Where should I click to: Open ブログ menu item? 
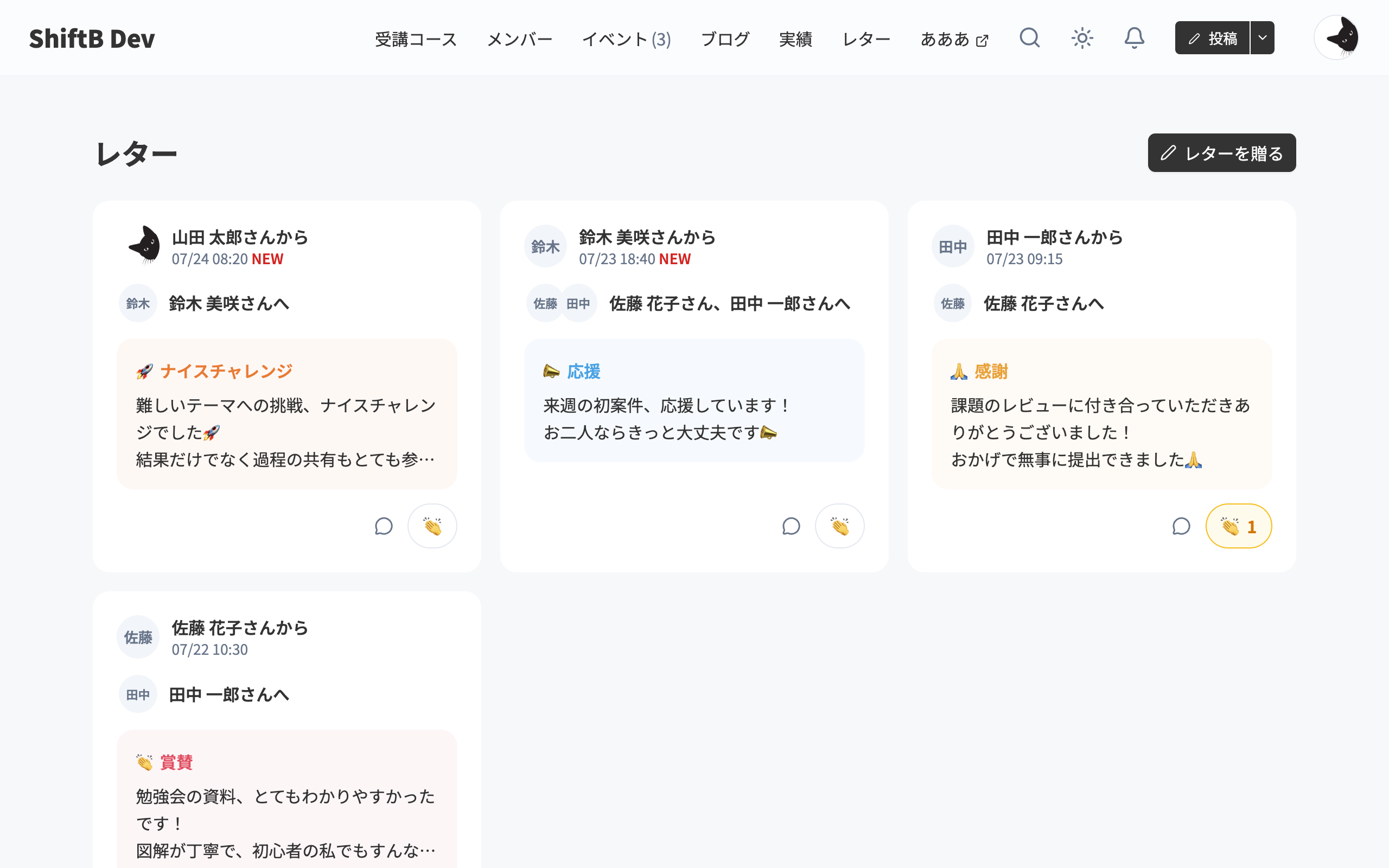coord(725,39)
